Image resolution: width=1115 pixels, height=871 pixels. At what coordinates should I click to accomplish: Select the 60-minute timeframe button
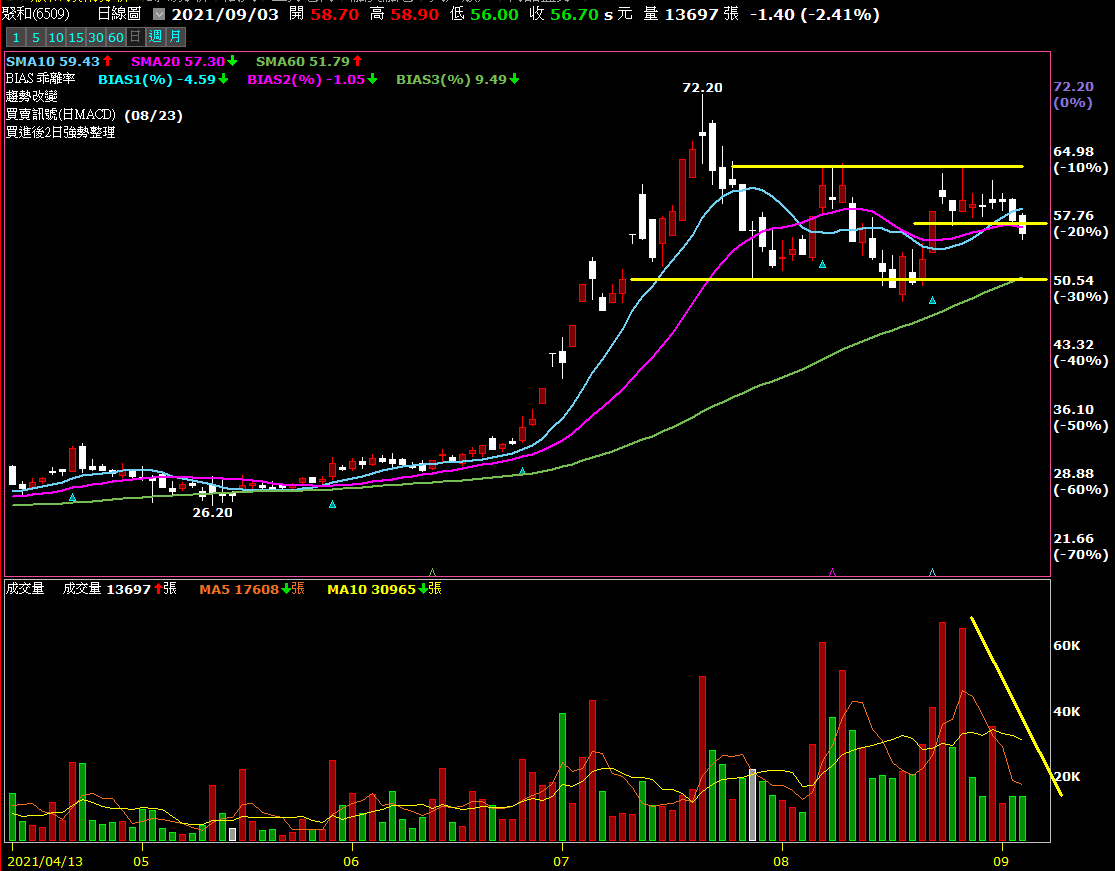(x=115, y=37)
